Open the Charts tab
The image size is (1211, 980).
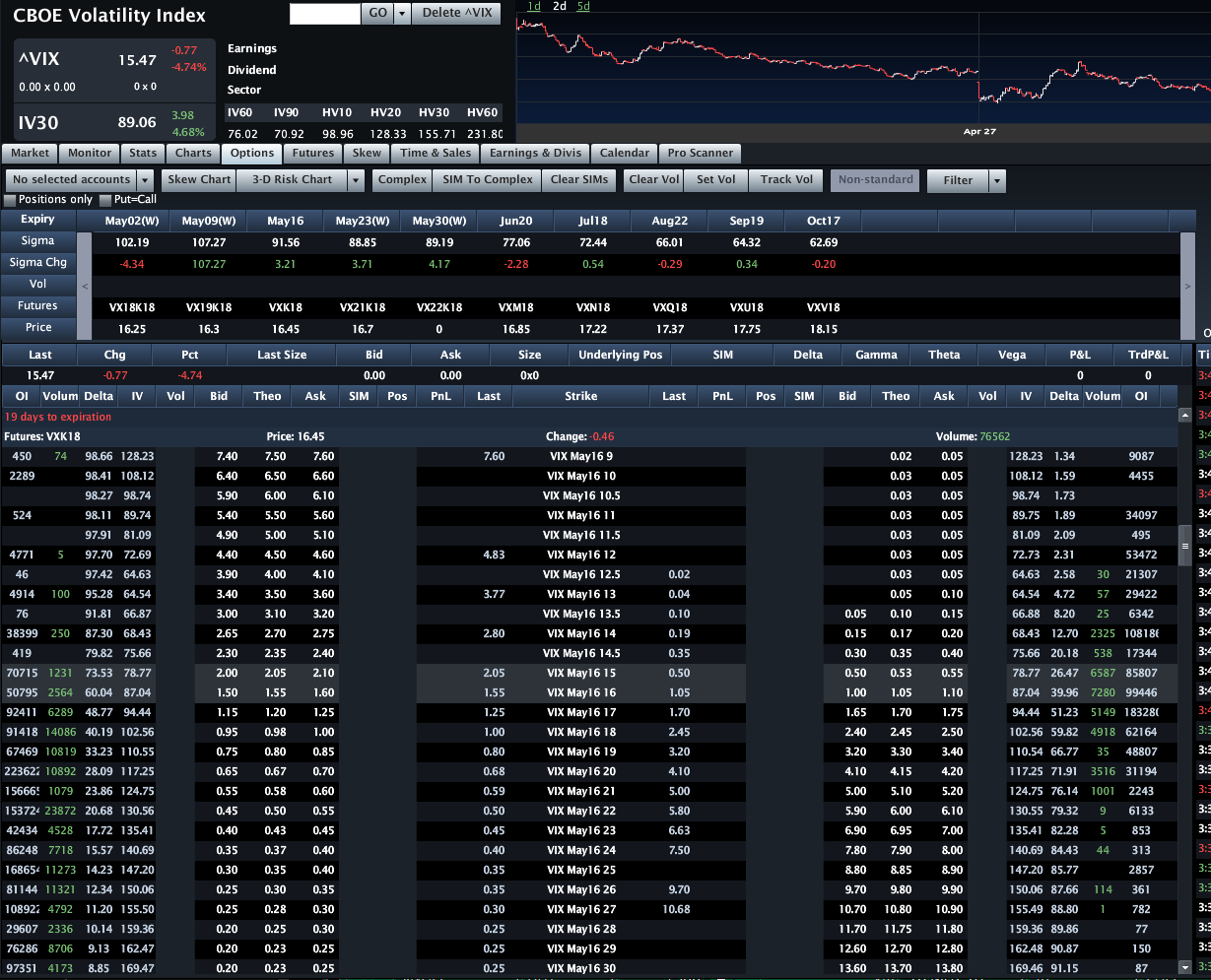tap(193, 154)
